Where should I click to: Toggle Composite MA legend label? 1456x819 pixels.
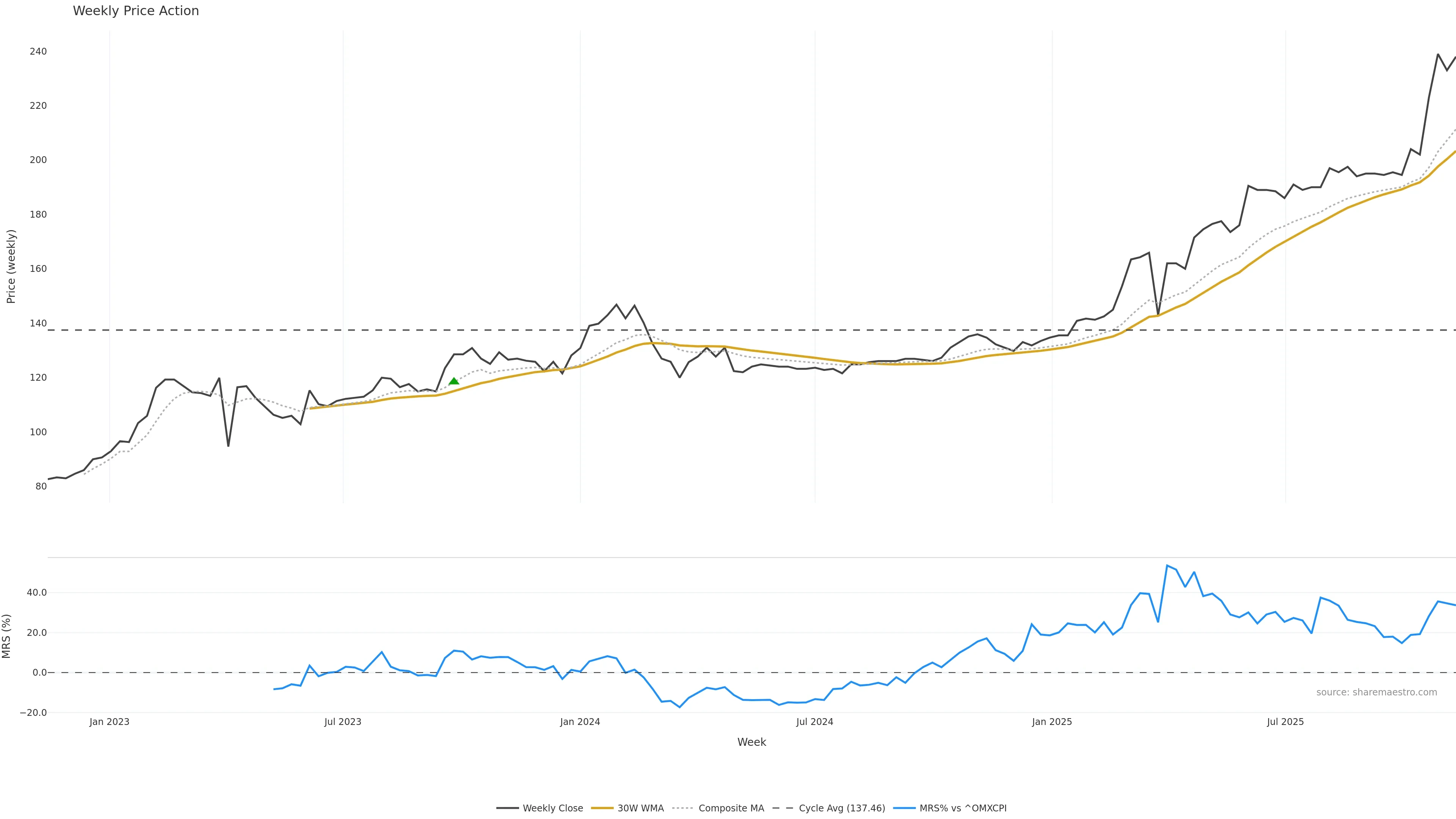point(731,808)
